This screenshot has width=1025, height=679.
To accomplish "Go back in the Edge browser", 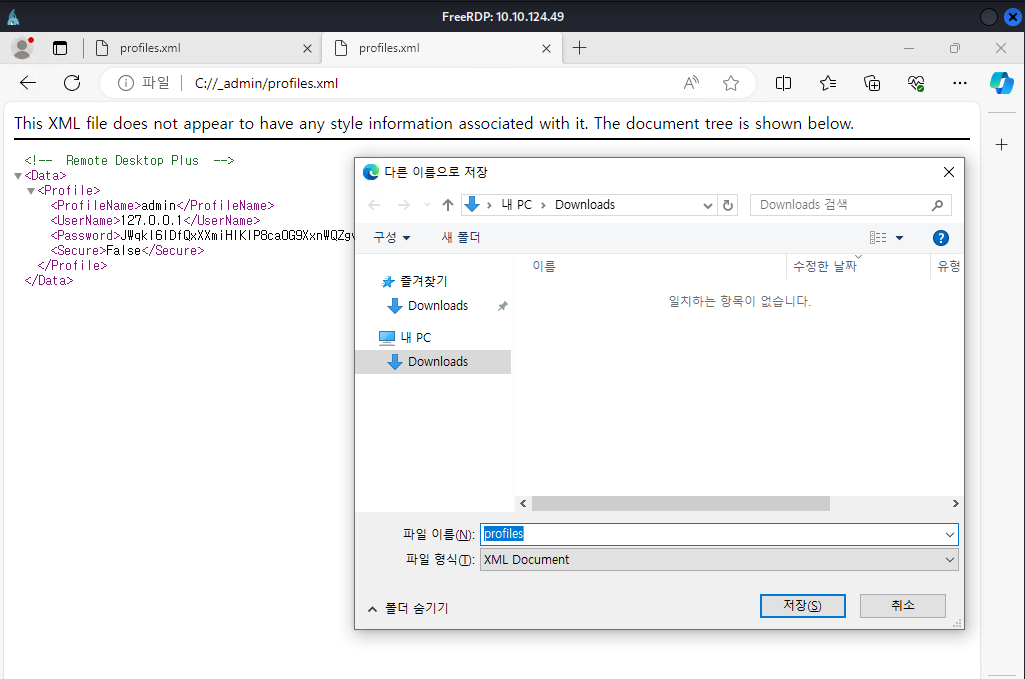I will pyautogui.click(x=28, y=83).
